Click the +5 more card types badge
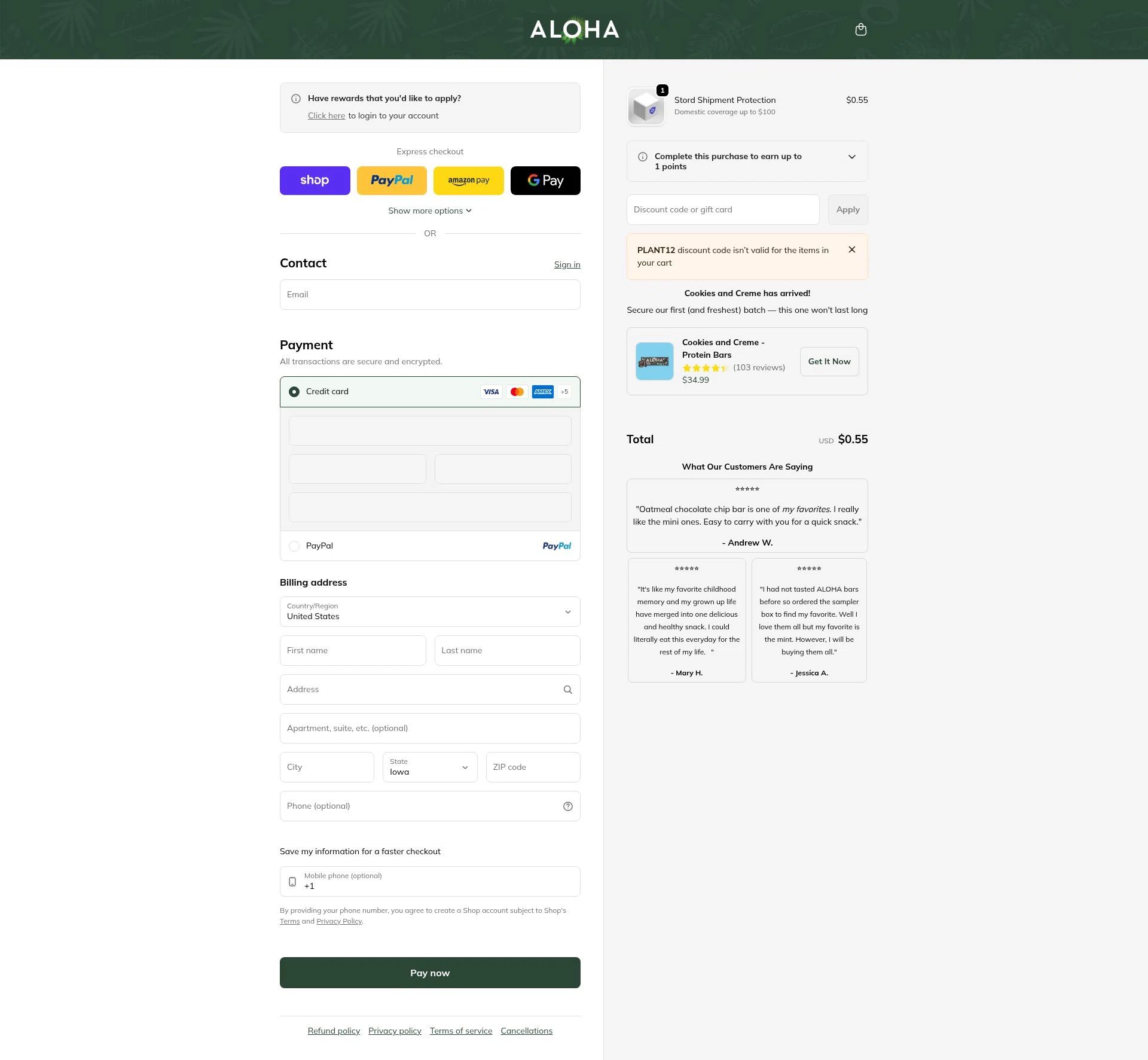This screenshot has height=1060, width=1148. 564,392
